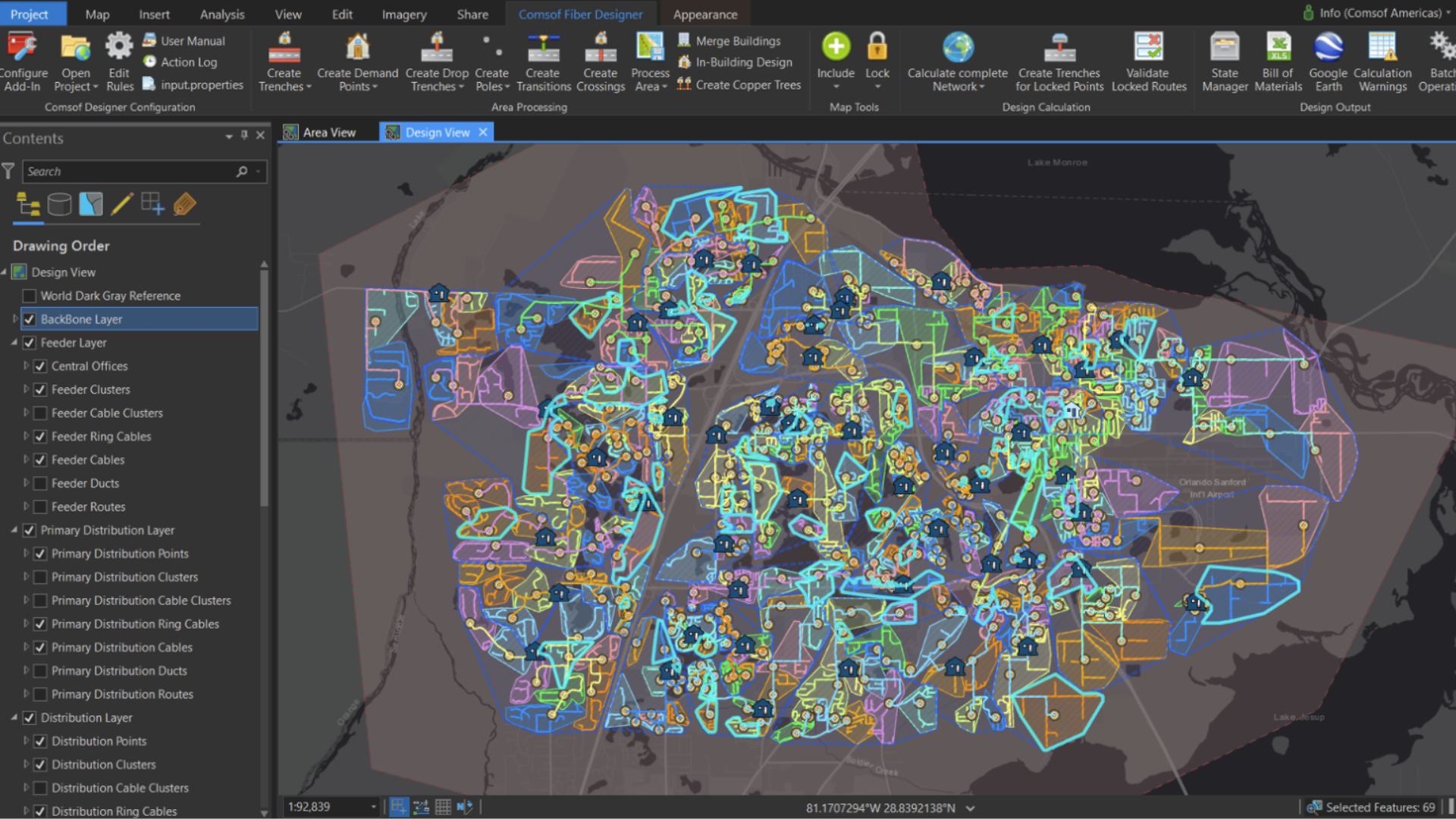Launch the Calculate complete Network tool
The image size is (1456, 819).
[957, 62]
